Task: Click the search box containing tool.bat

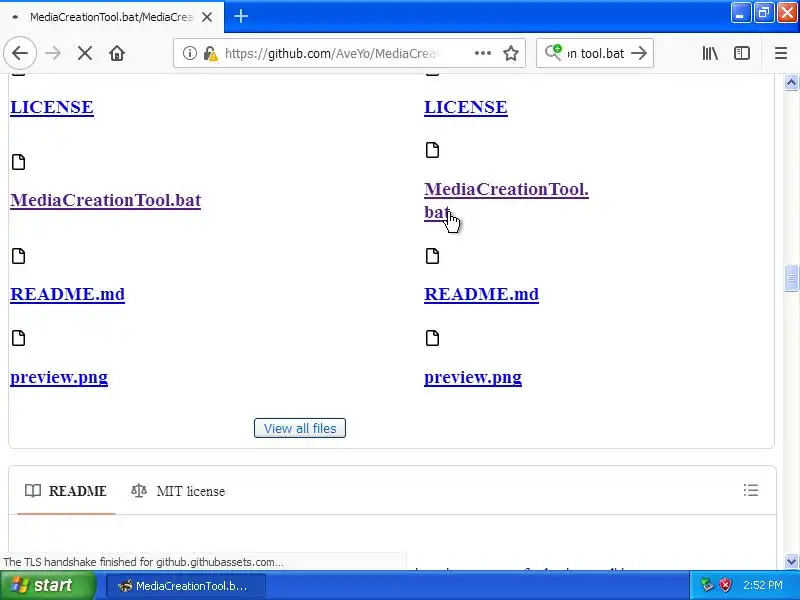Action: coord(595,53)
